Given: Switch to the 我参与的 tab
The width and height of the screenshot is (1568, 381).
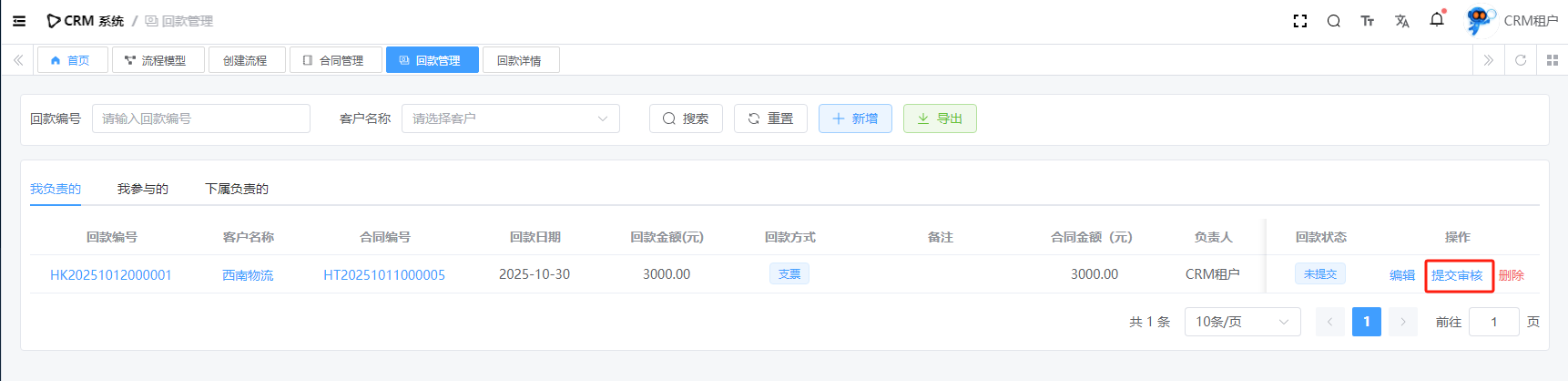Looking at the screenshot, I should tap(143, 189).
